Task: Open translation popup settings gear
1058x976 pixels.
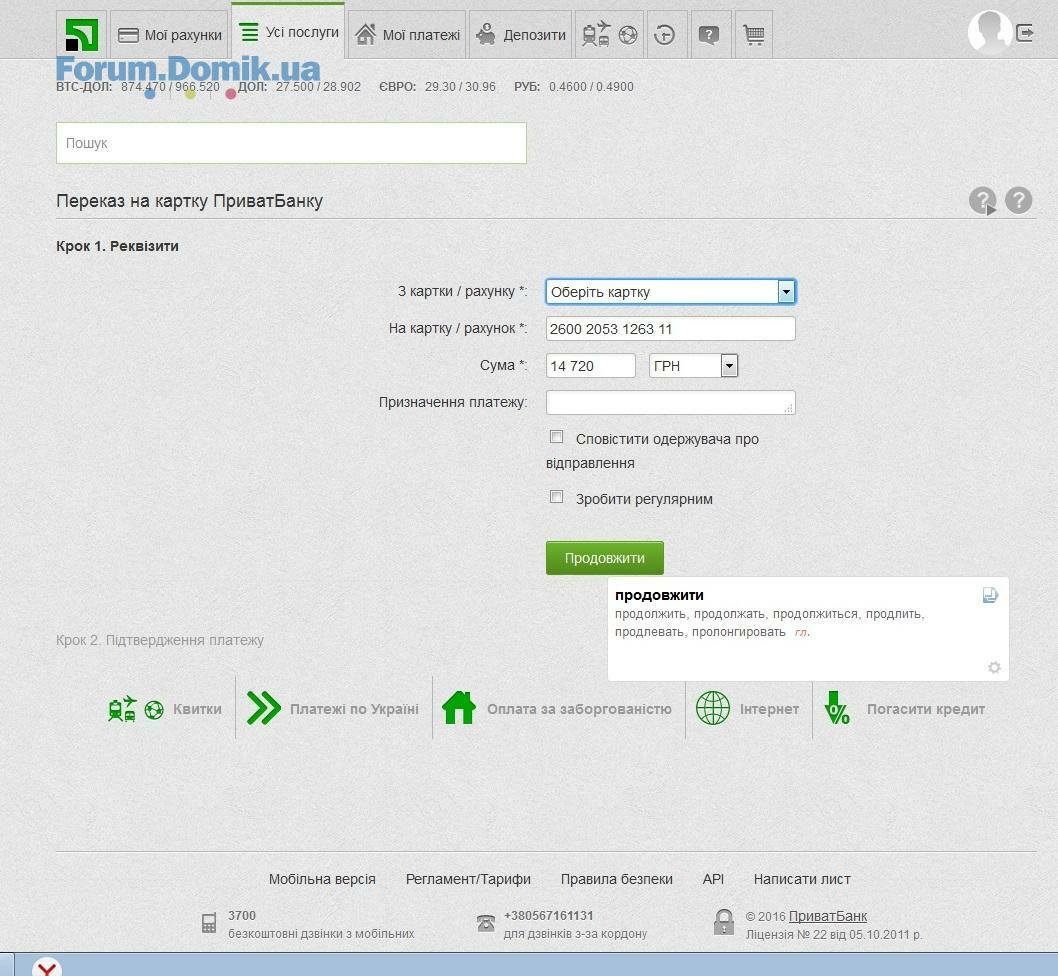Action: pos(994,667)
